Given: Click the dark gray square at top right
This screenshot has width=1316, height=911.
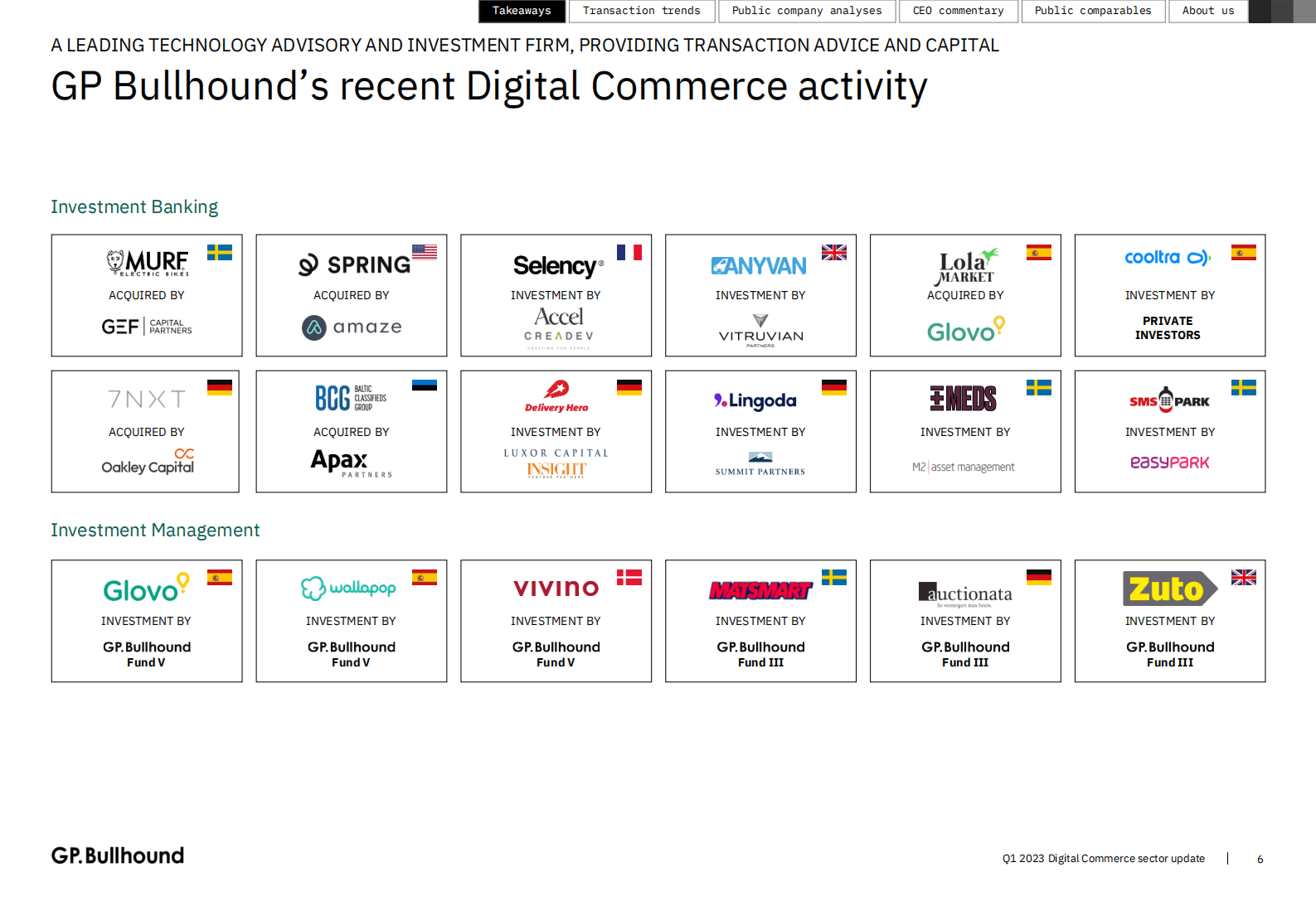Looking at the screenshot, I should click(x=1281, y=11).
